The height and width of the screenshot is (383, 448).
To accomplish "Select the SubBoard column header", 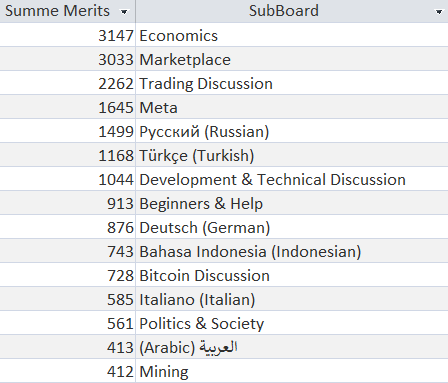I will tap(292, 11).
